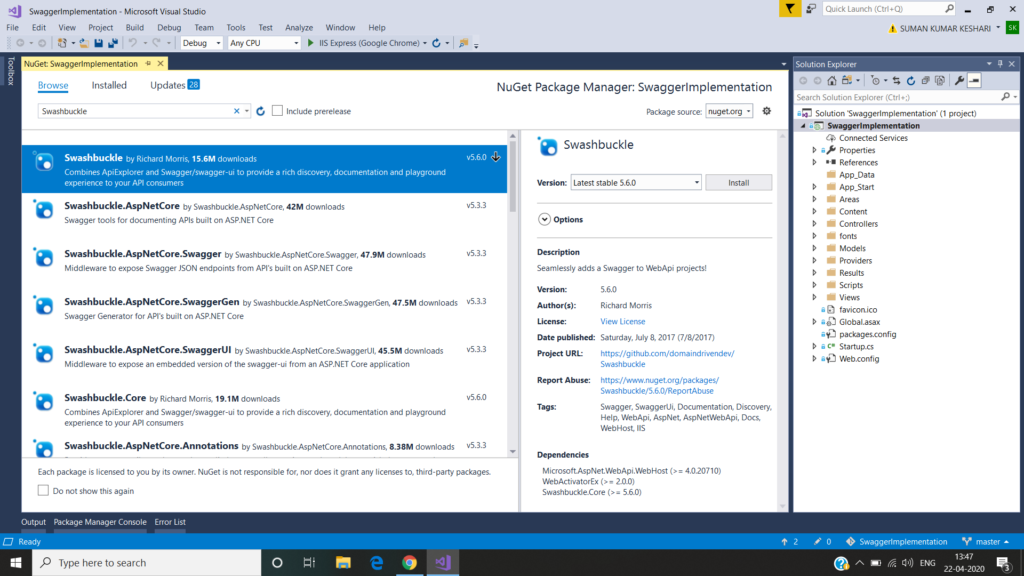Click the Find in Files toolbar icon

click(x=464, y=43)
